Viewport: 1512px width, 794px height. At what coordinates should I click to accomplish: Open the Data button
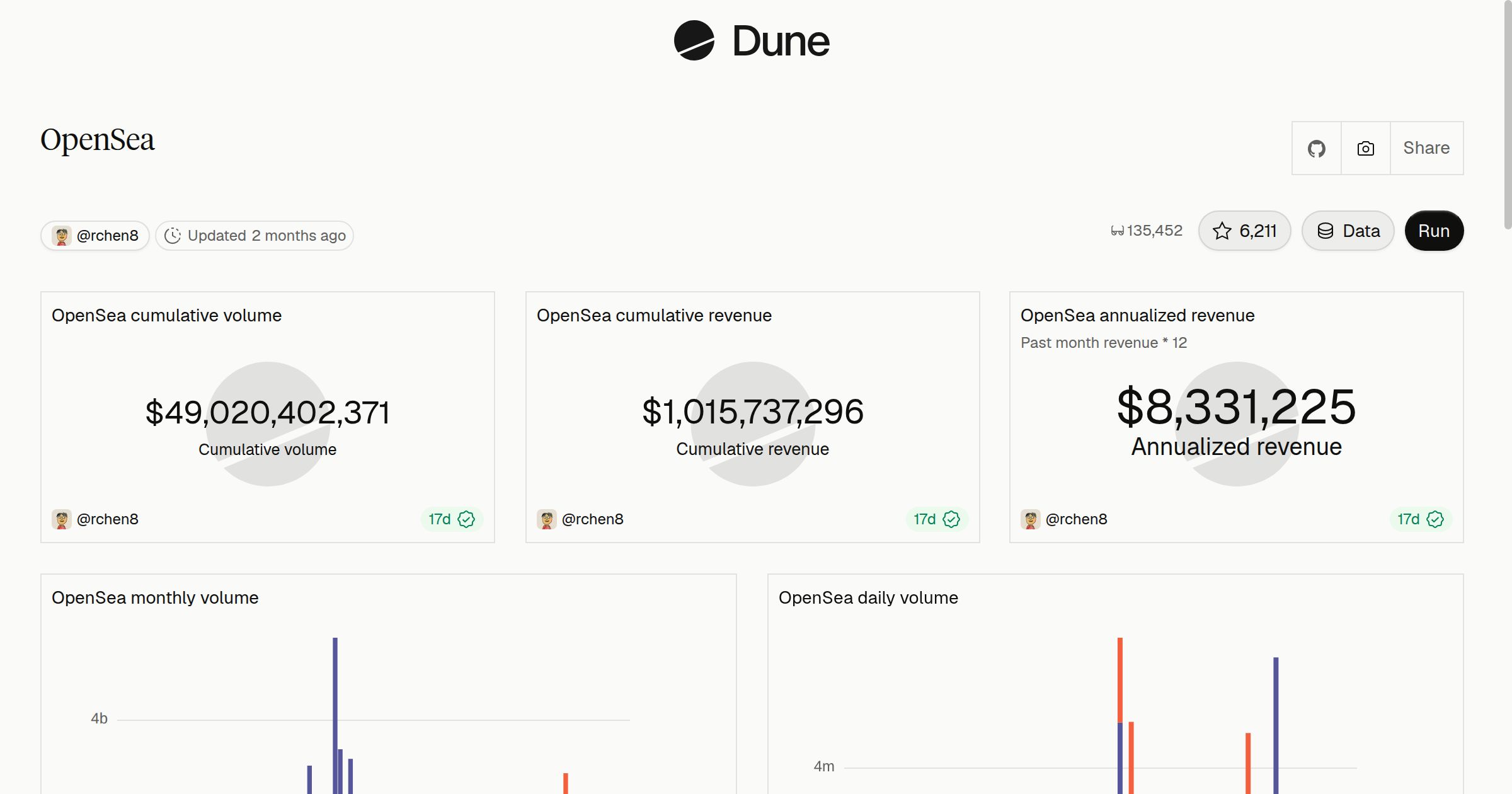click(x=1348, y=231)
